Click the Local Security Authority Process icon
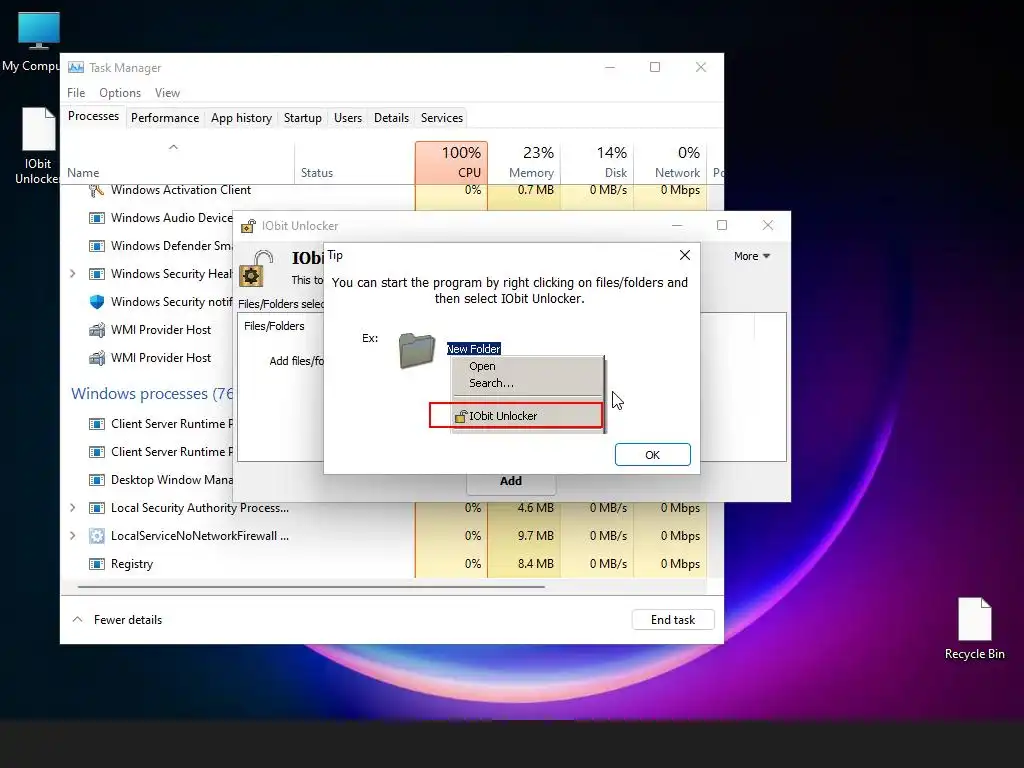 click(97, 508)
